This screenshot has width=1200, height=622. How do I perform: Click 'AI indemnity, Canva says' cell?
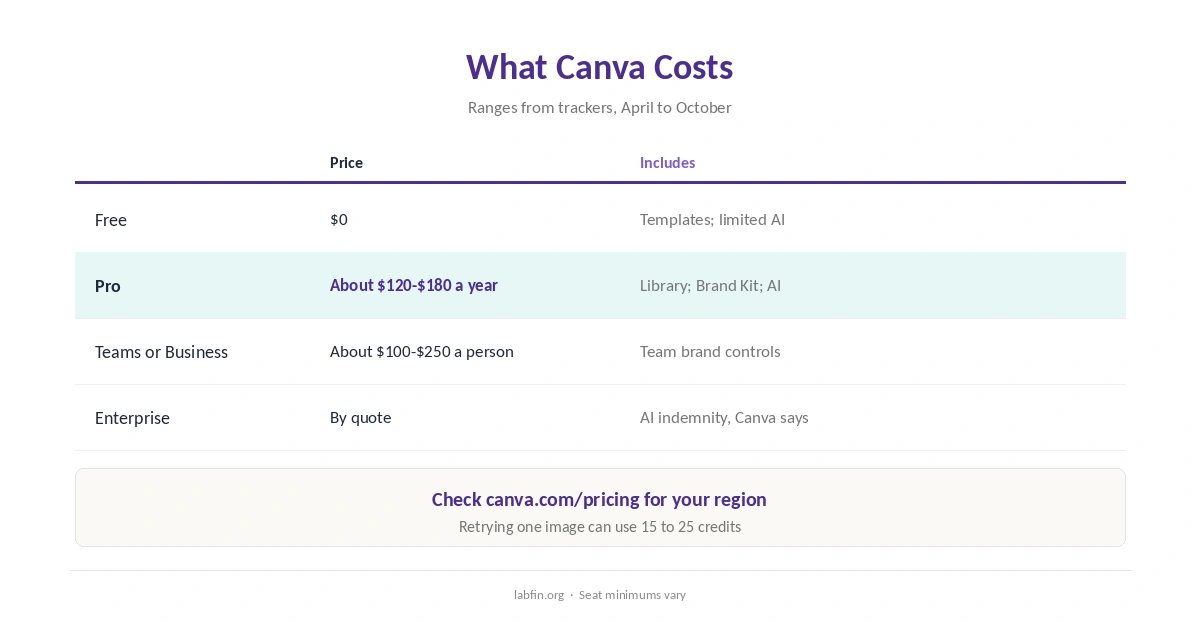coord(724,417)
